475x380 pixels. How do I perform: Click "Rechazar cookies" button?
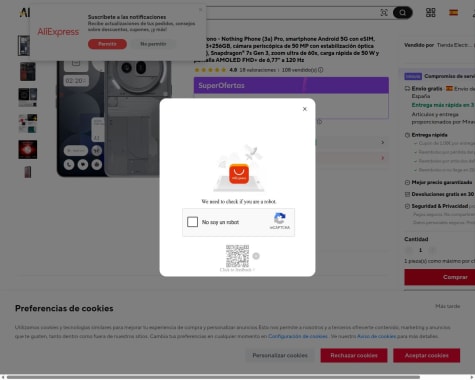coord(354,356)
